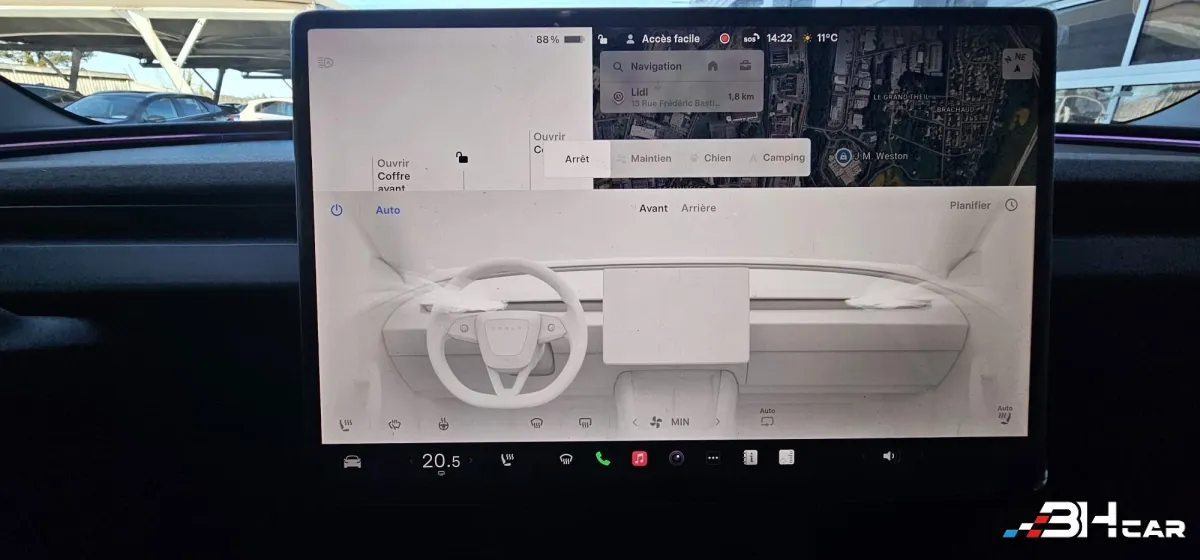1200x560 pixels.
Task: Tap the work briefcase destination icon
Action: click(x=745, y=67)
